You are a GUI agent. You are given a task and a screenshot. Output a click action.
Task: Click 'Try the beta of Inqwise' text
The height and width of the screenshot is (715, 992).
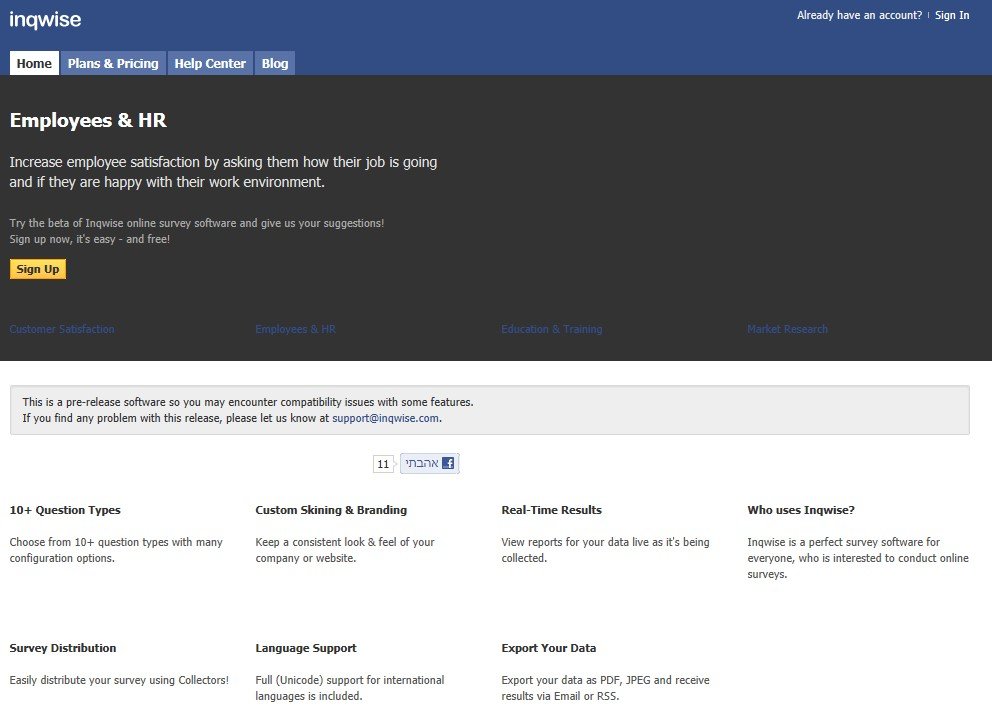click(x=197, y=223)
